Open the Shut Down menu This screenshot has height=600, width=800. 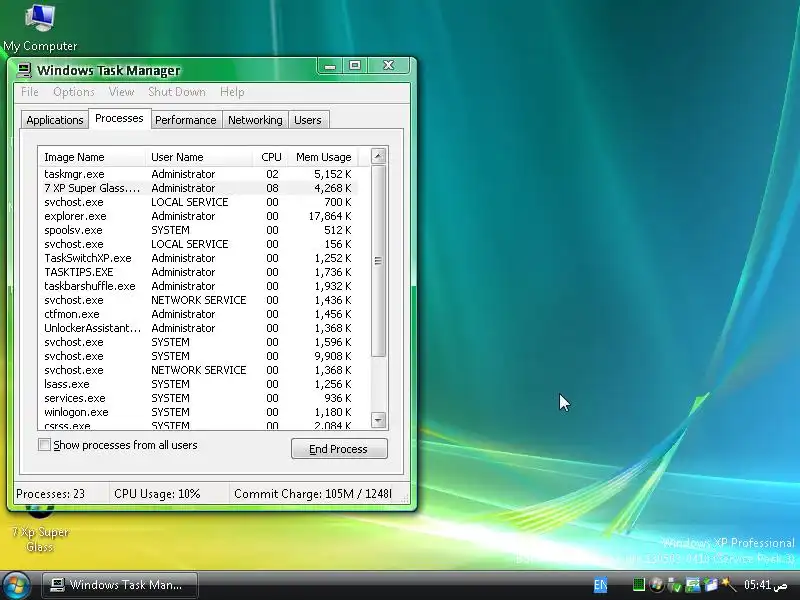click(x=177, y=92)
